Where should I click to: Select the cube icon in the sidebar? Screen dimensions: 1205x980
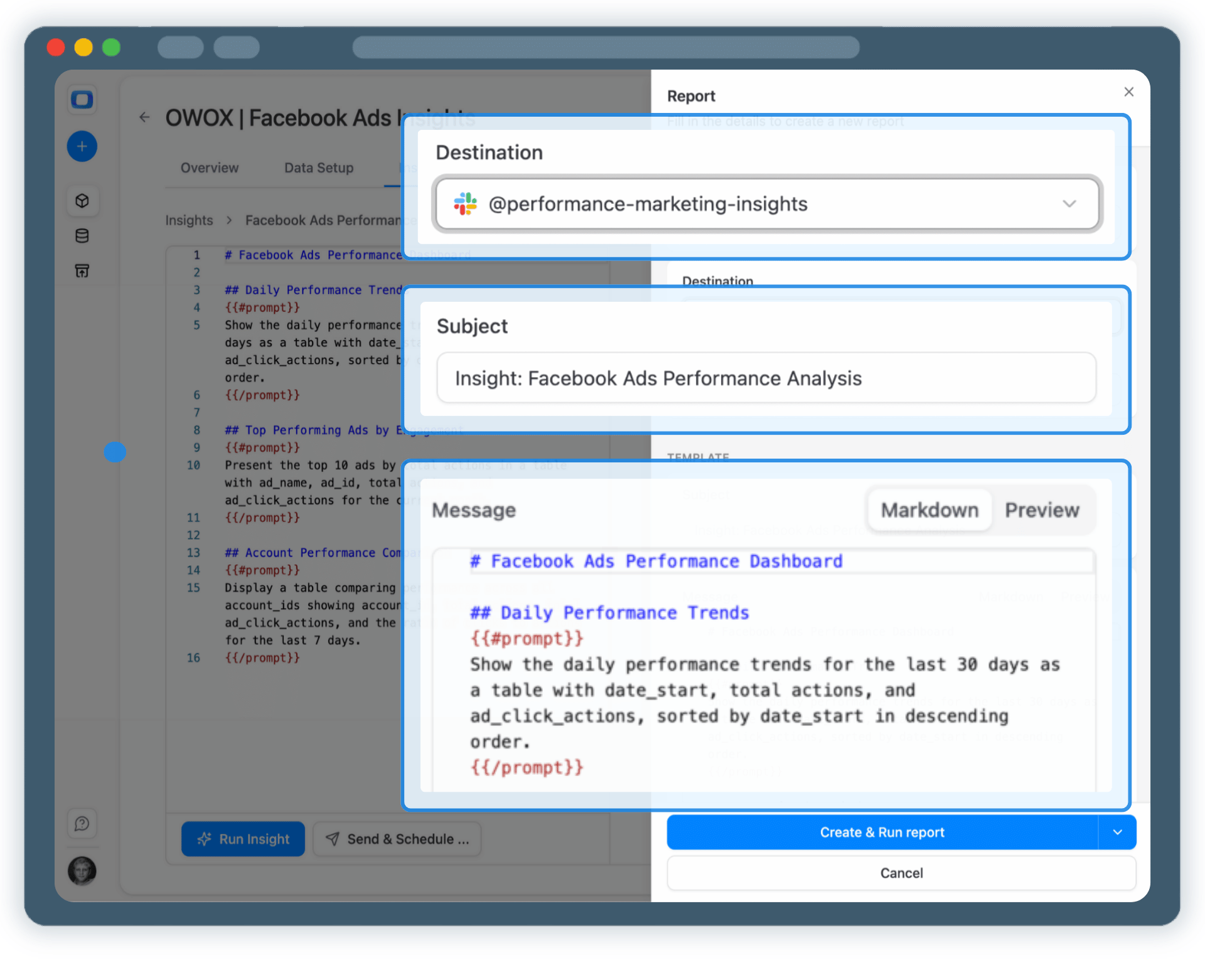82,201
